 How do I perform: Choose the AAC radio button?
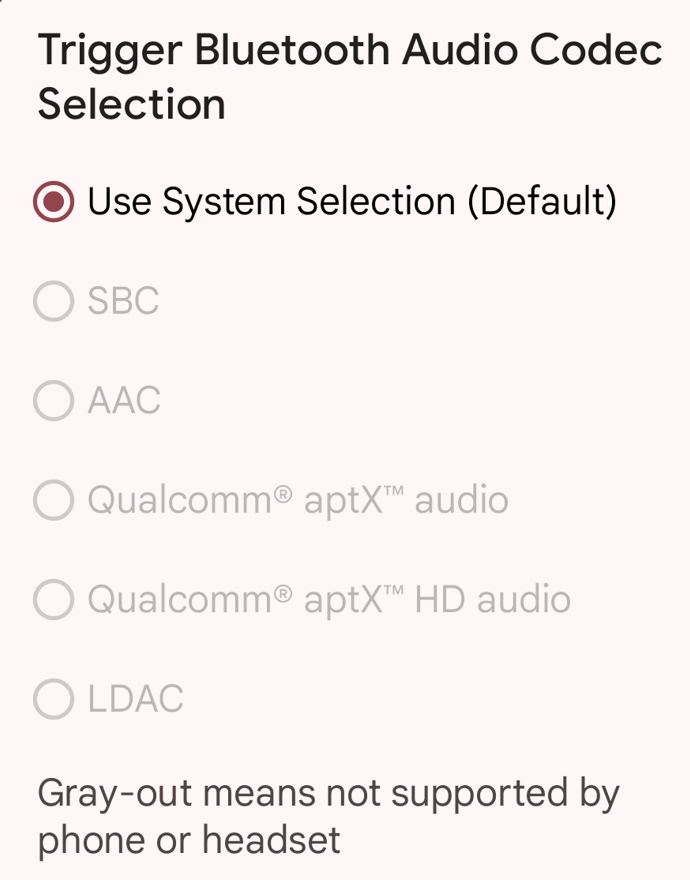[x=53, y=401]
